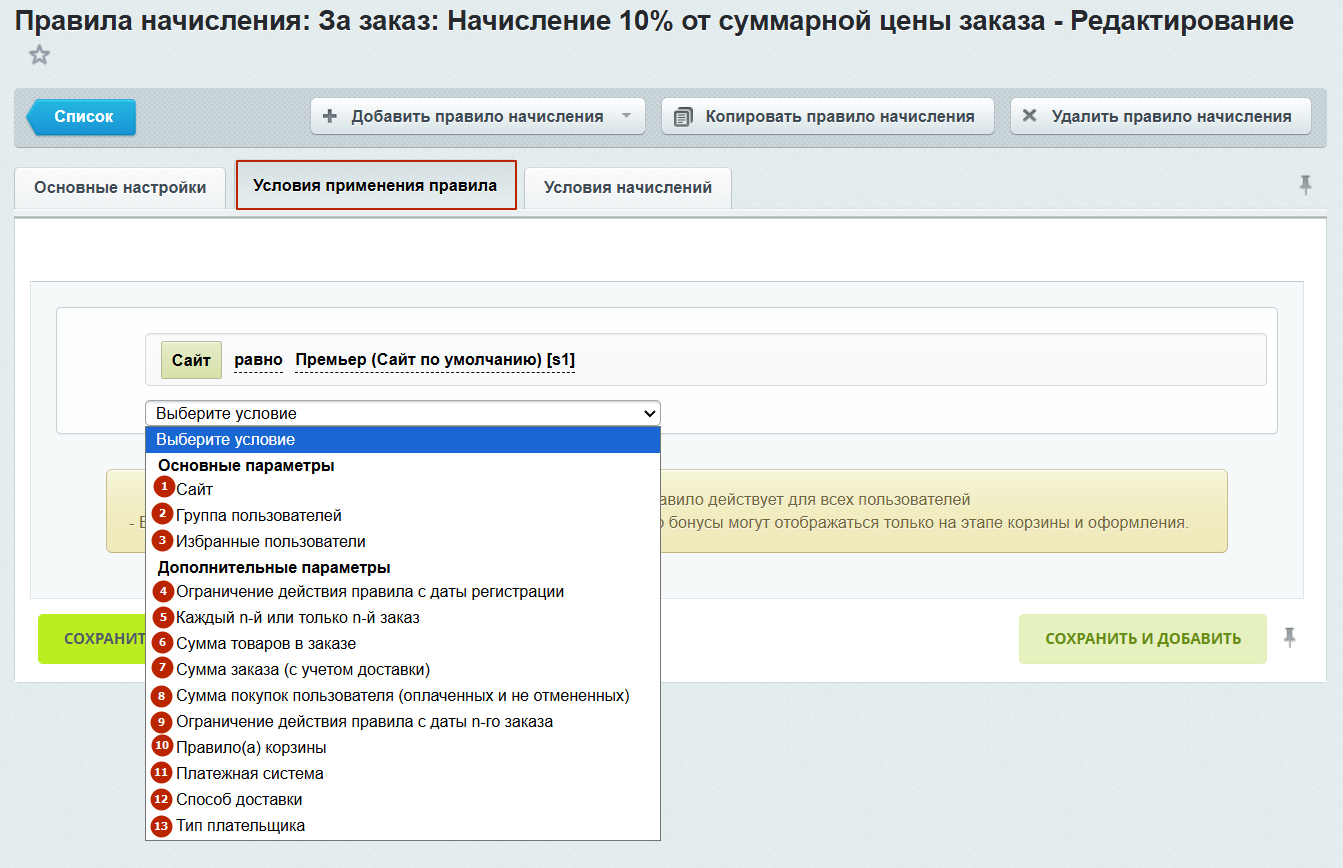Select Способ доставки condition
The image size is (1343, 868).
click(x=238, y=800)
